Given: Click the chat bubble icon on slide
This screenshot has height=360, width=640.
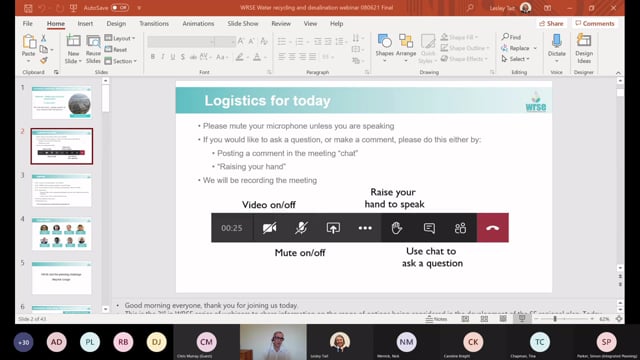Looking at the screenshot, I should [x=429, y=228].
